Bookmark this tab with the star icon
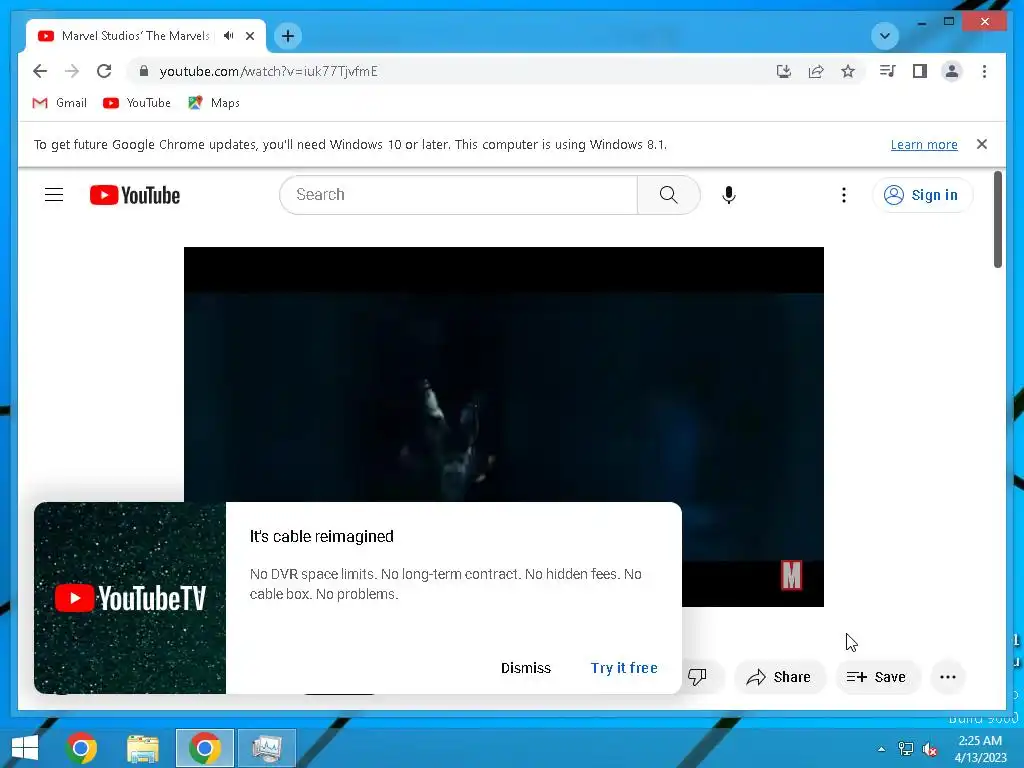The width and height of the screenshot is (1024, 768). [x=848, y=71]
